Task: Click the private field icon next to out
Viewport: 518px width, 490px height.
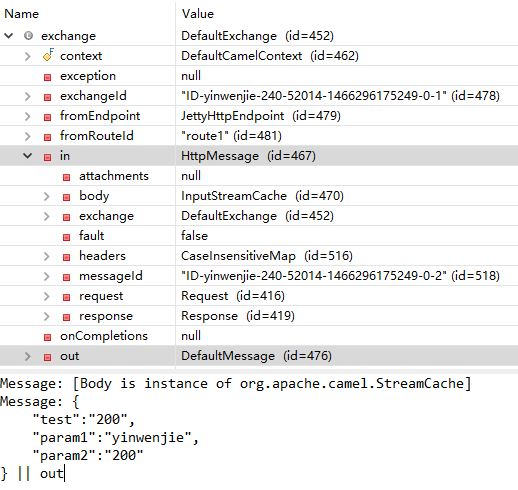Action: click(x=48, y=357)
